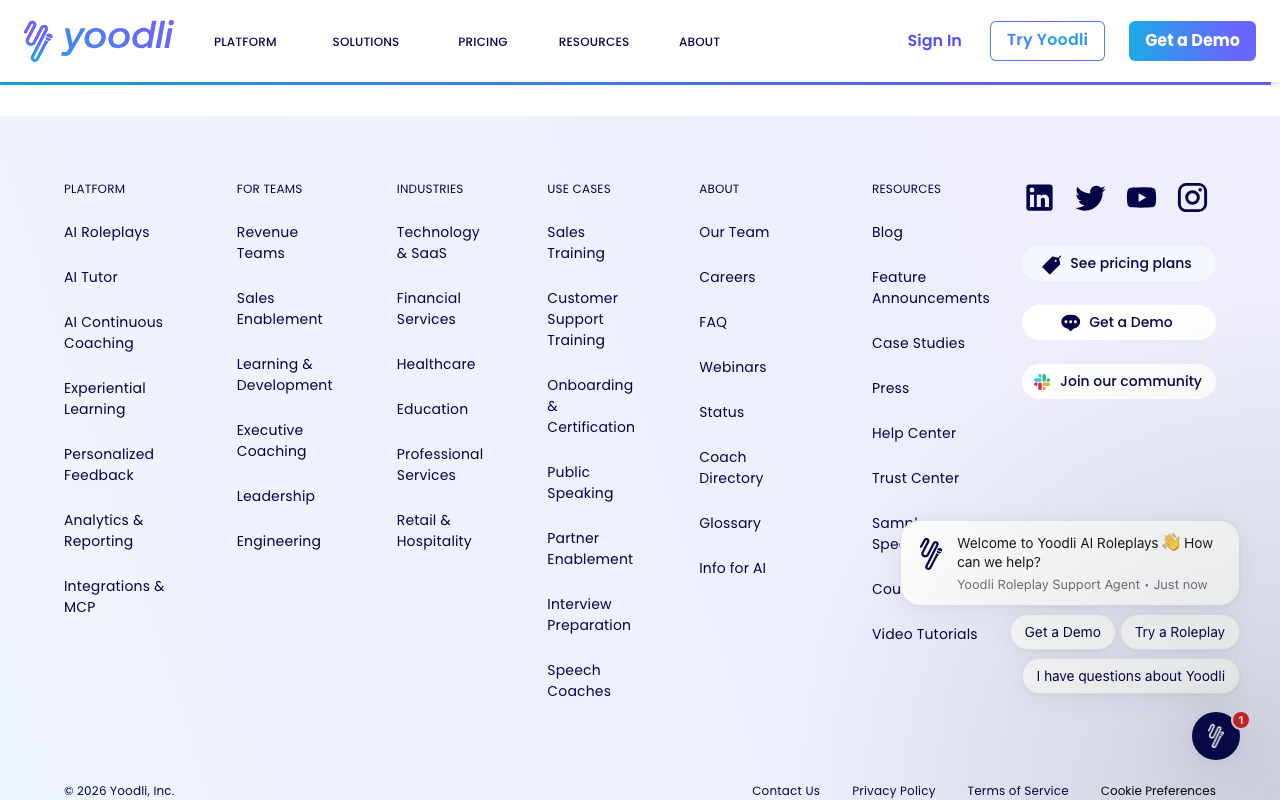Open the Case Studies link
Viewport: 1280px width, 800px height.
tap(918, 343)
